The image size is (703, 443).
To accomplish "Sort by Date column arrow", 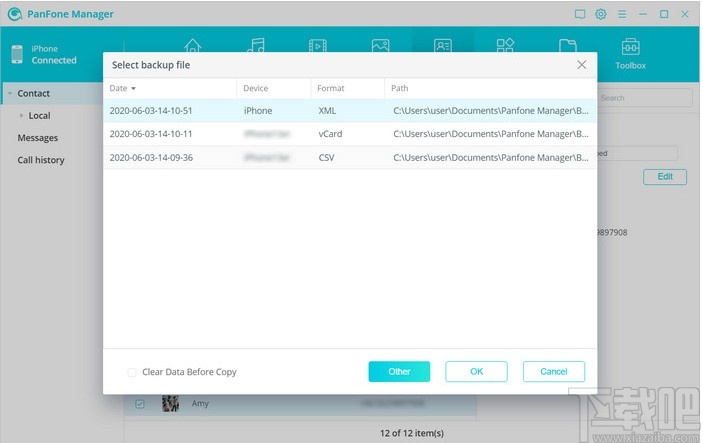I will coord(133,88).
